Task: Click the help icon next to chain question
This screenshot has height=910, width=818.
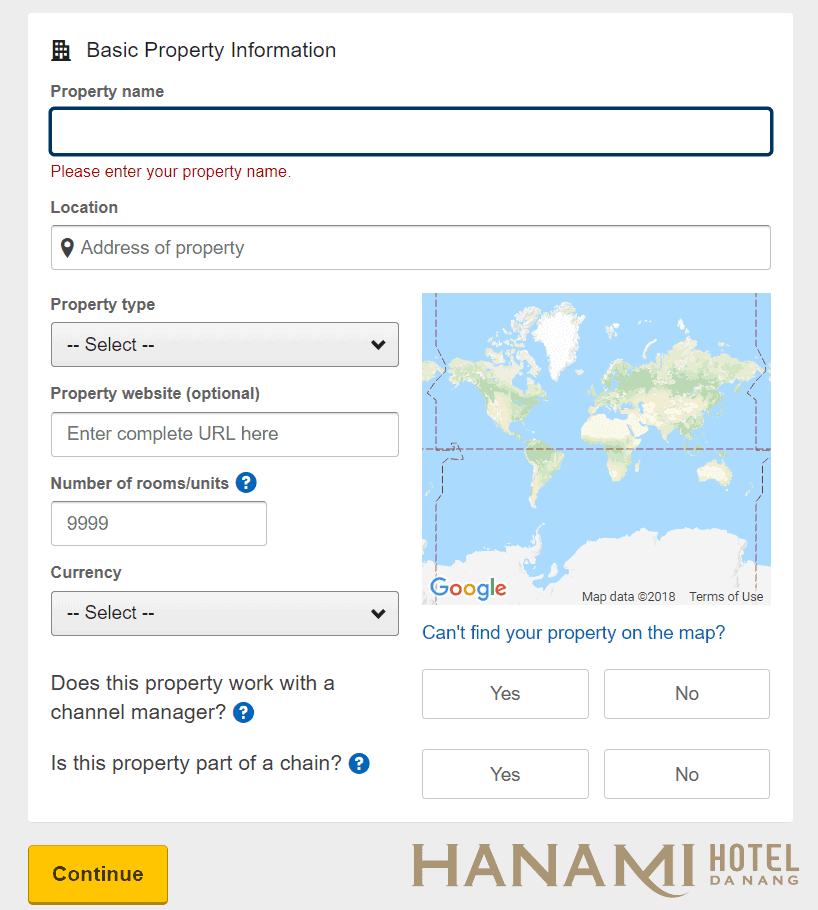Action: click(x=358, y=763)
